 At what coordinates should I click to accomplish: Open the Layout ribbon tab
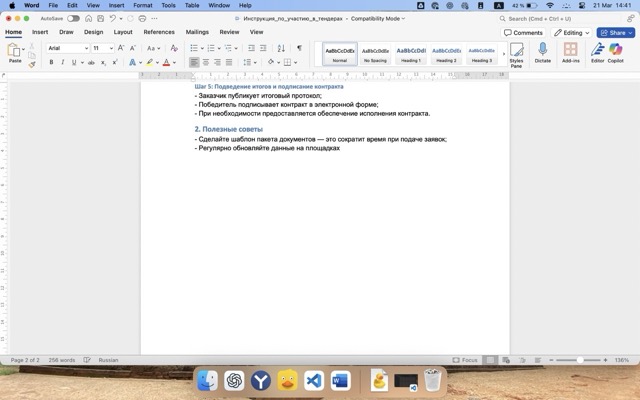(x=123, y=32)
